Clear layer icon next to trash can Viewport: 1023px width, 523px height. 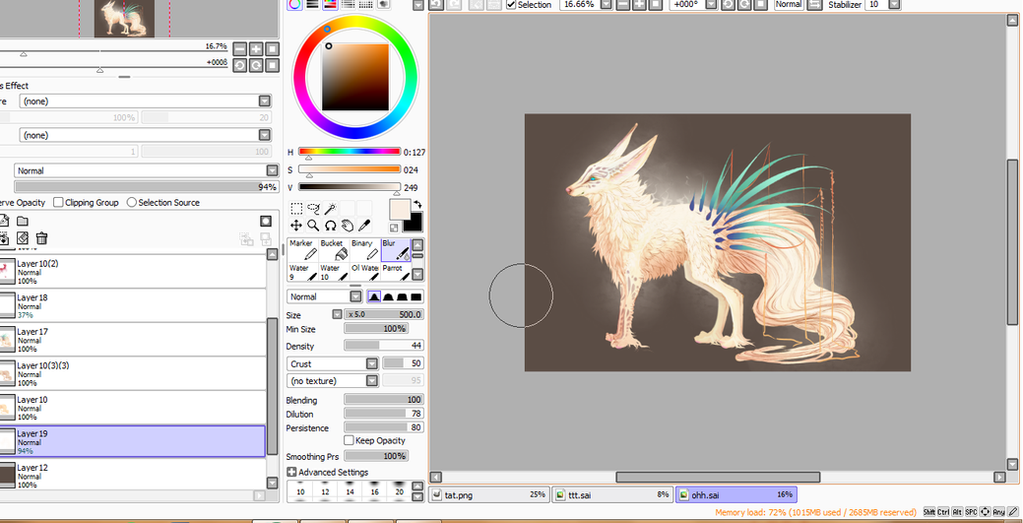point(22,239)
